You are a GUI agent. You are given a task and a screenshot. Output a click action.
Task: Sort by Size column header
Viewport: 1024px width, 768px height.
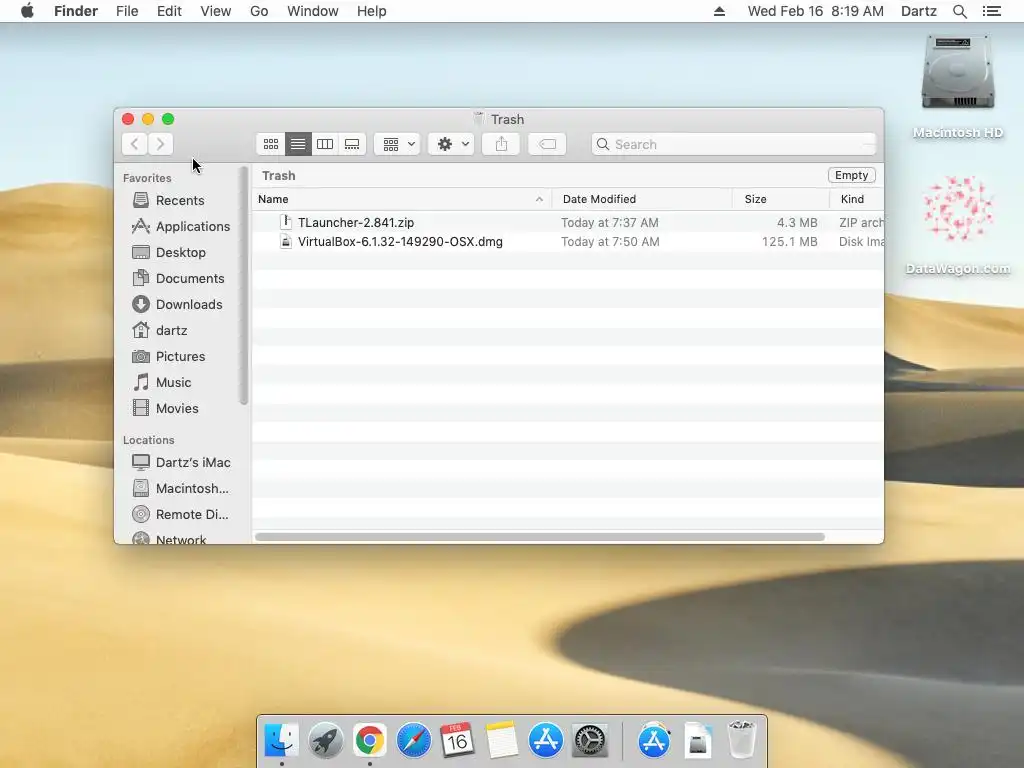click(x=781, y=199)
